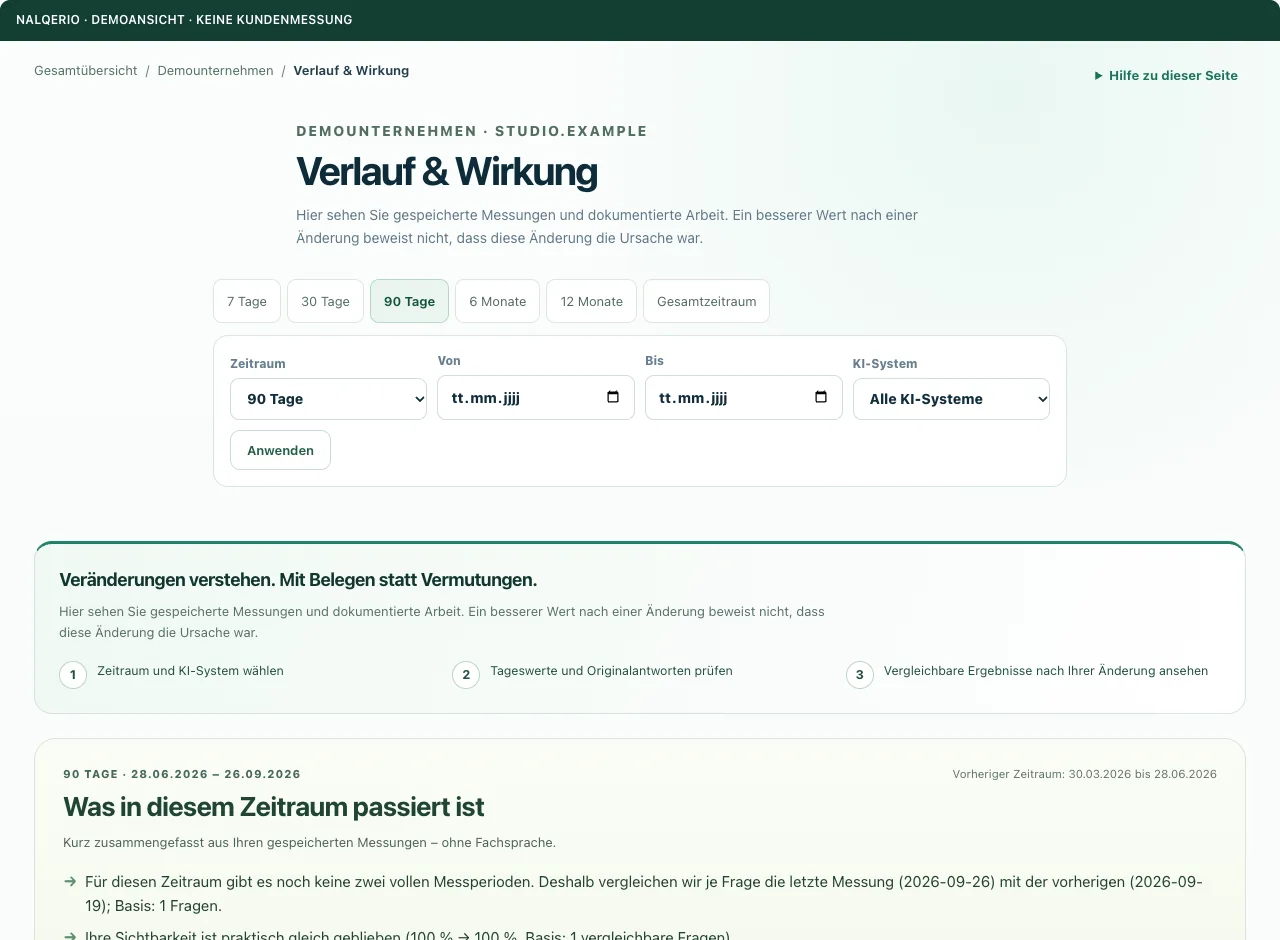The height and width of the screenshot is (940, 1280).
Task: Click step text 'Tageswerte und Originalantworten prüfen'
Action: click(611, 671)
